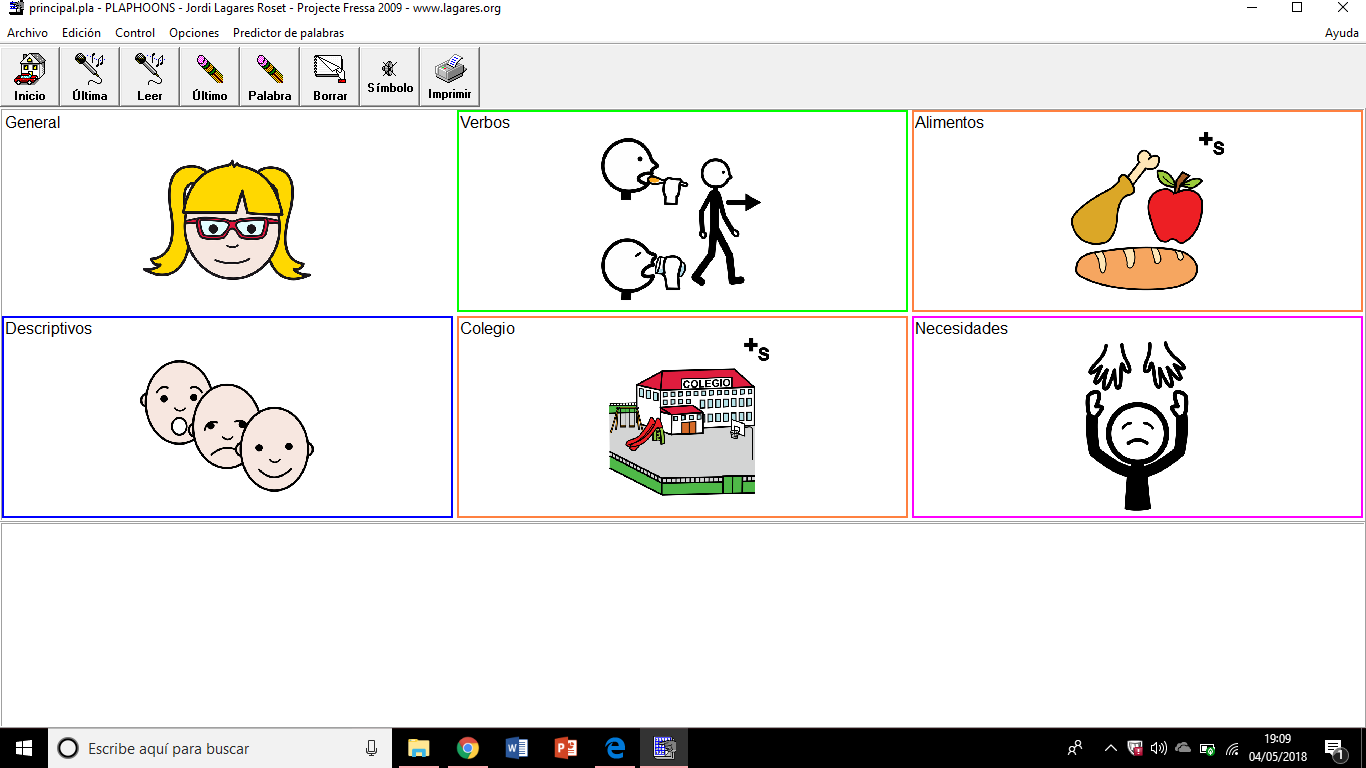The image size is (1366, 768).
Task: Open the notification action center
Action: tap(1334, 748)
